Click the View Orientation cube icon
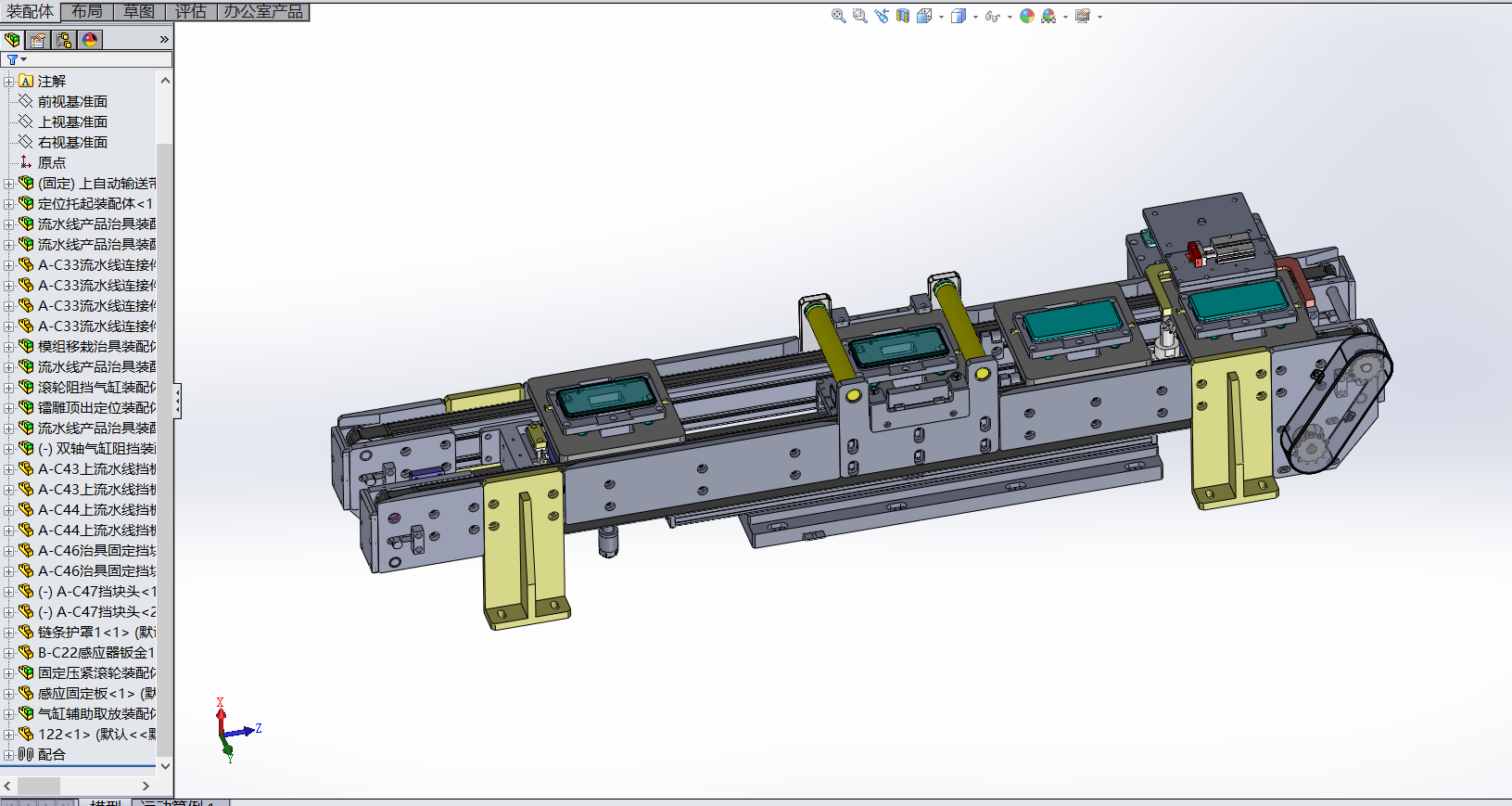This screenshot has width=1512, height=806. pos(924,16)
